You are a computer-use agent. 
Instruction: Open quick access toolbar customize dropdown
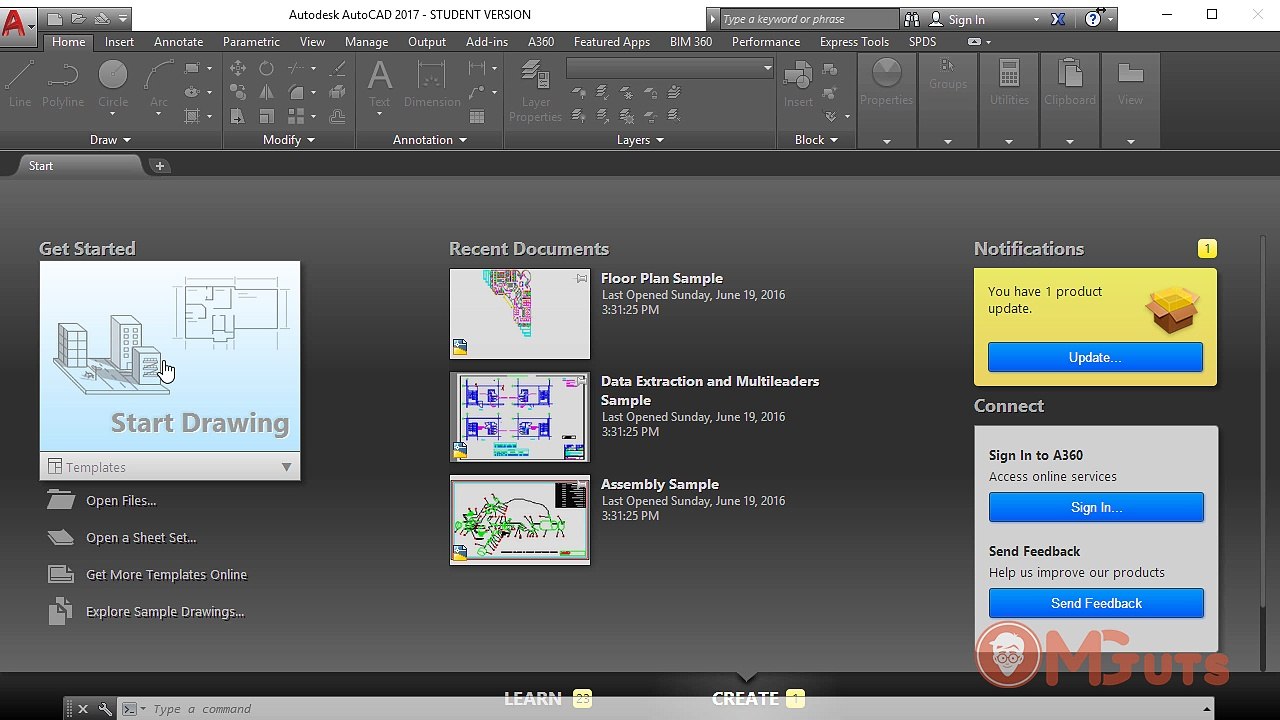click(122, 18)
